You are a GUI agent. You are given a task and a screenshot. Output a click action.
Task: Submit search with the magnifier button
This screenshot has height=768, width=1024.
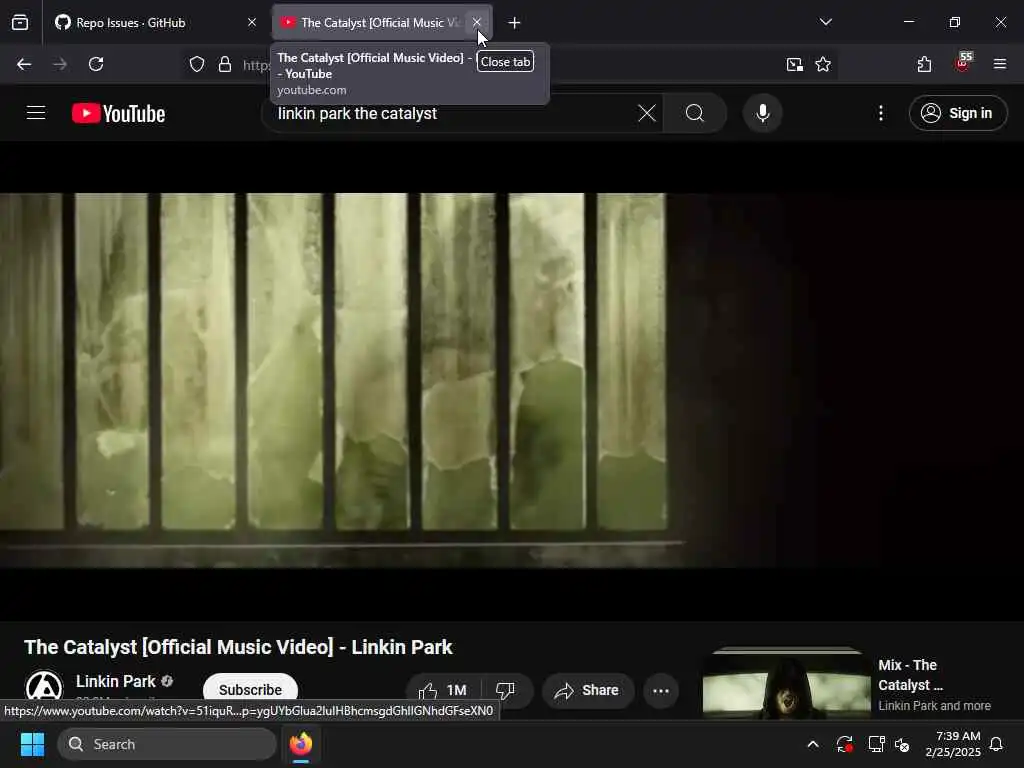(x=695, y=114)
